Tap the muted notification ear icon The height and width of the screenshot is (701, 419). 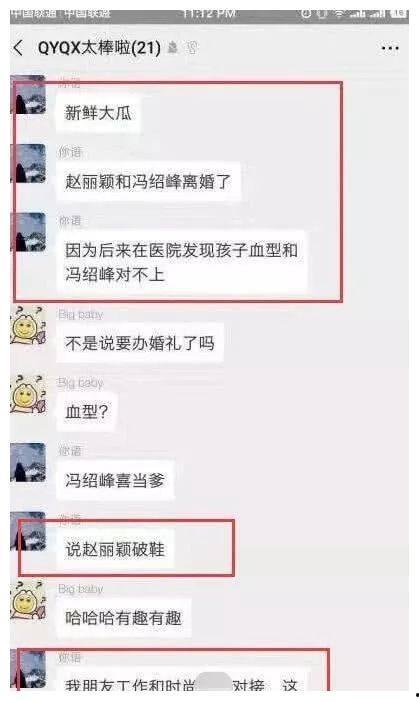click(x=192, y=48)
